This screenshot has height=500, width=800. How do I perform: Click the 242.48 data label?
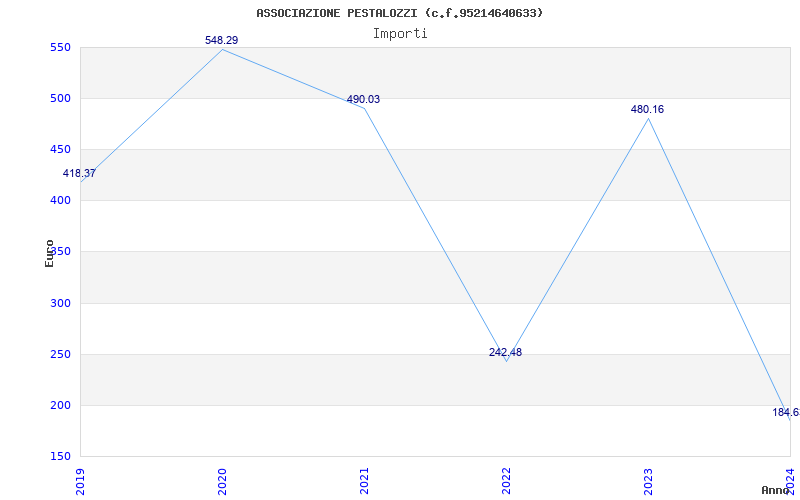point(505,353)
